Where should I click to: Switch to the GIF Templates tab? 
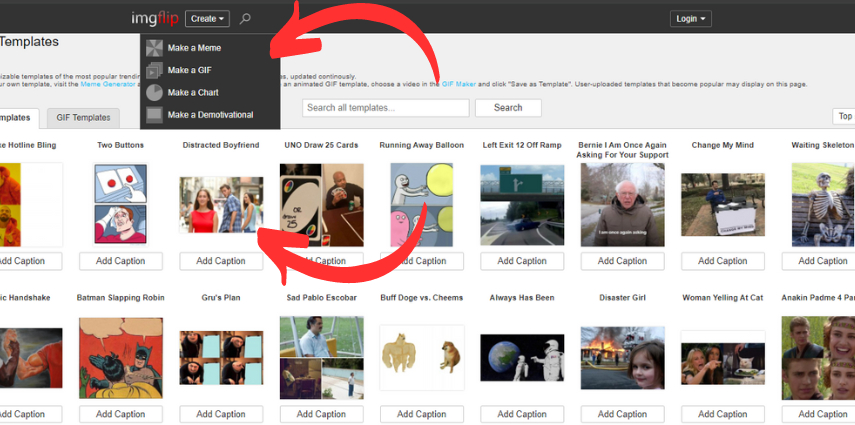(84, 118)
